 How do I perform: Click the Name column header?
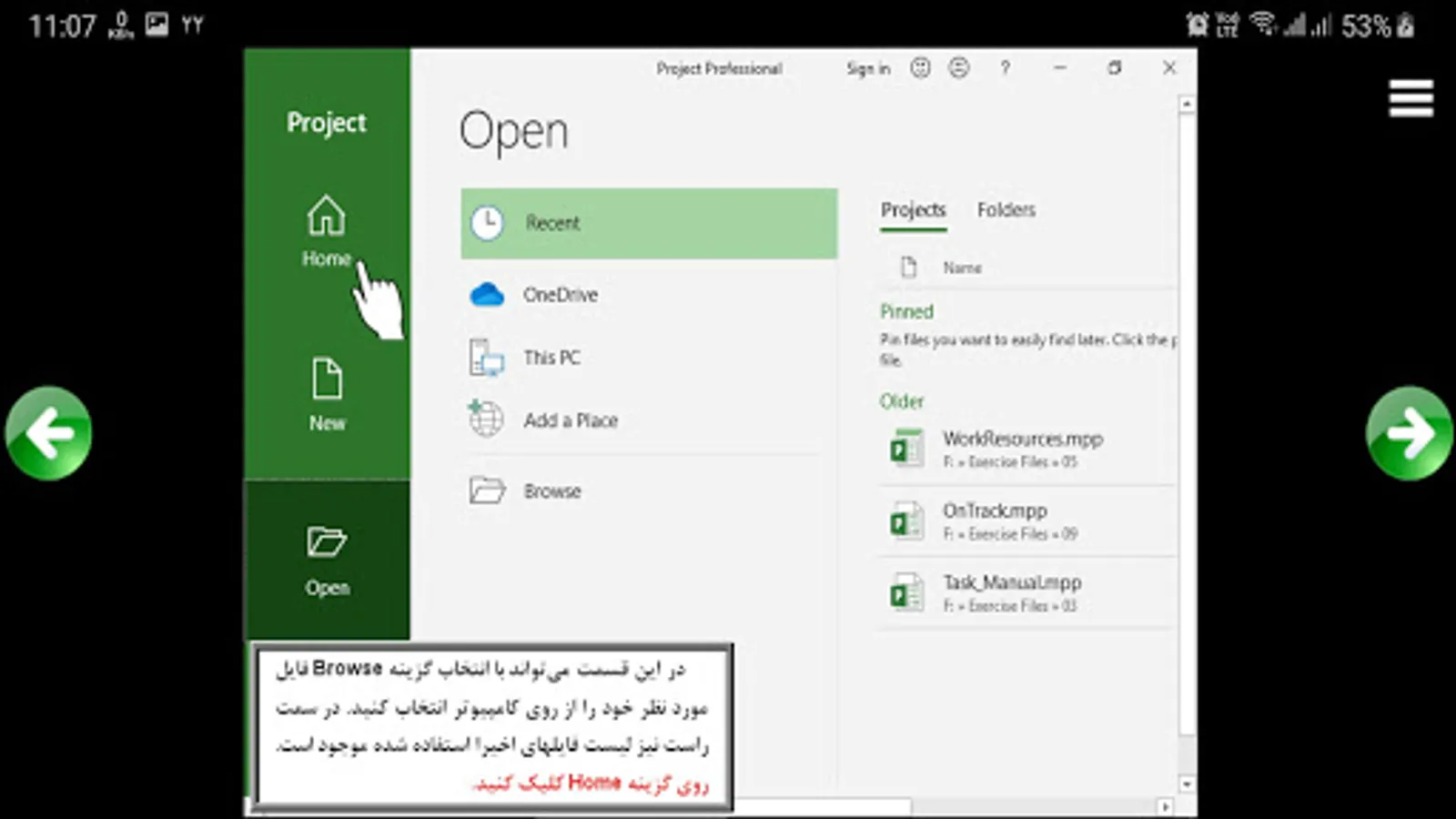pos(962,268)
